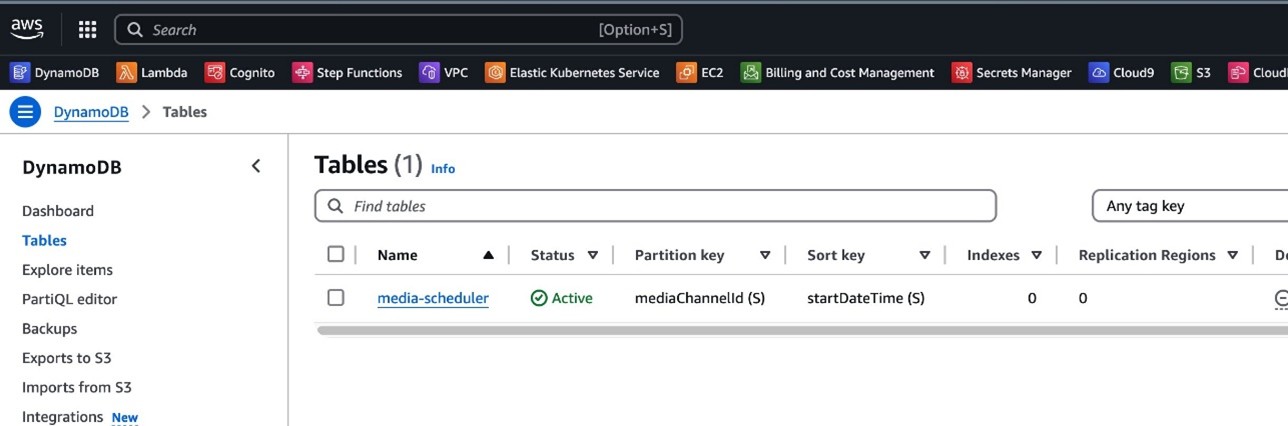The image size is (1288, 426).
Task: Open the Partition key column filter arrow
Action: tap(765, 255)
